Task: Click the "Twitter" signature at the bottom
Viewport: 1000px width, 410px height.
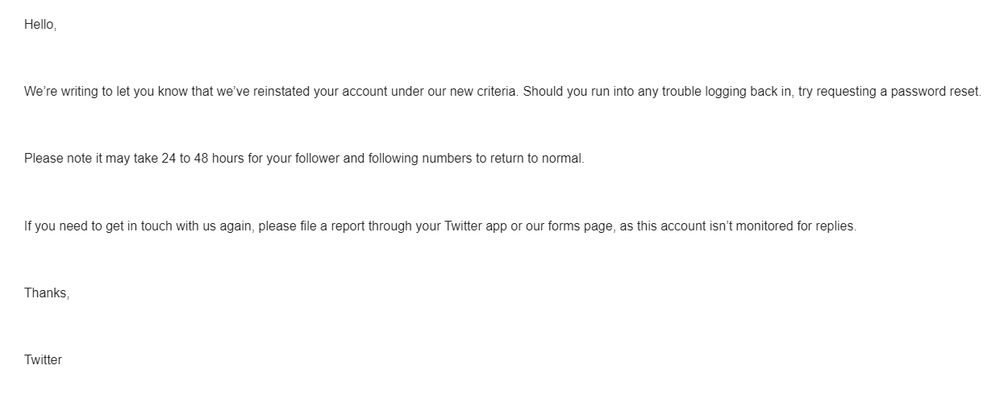Action: coord(43,360)
